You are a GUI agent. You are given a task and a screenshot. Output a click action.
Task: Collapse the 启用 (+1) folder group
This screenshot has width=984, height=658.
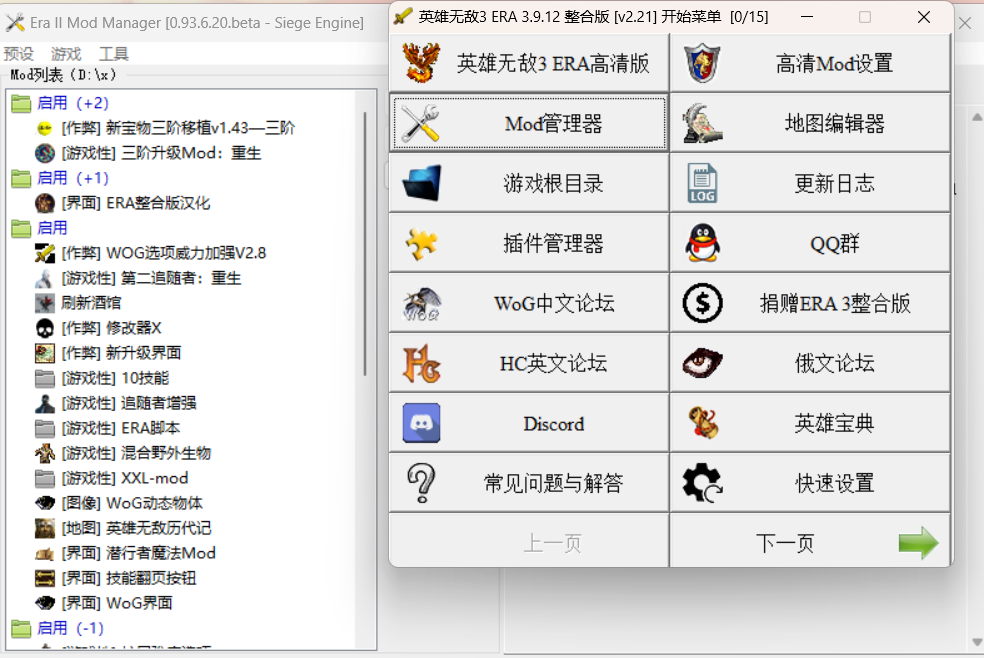[x=21, y=179]
